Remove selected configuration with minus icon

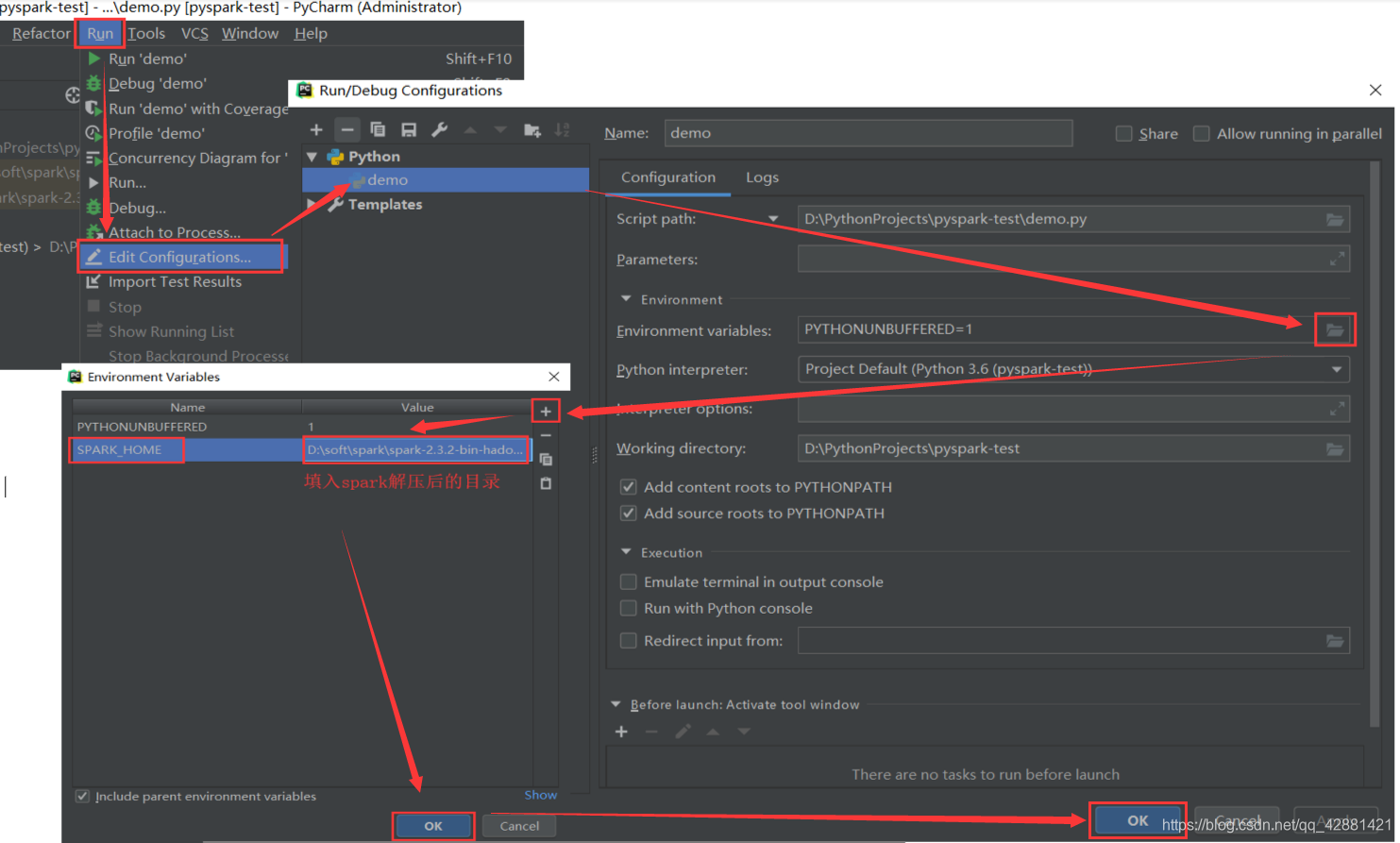pos(347,130)
